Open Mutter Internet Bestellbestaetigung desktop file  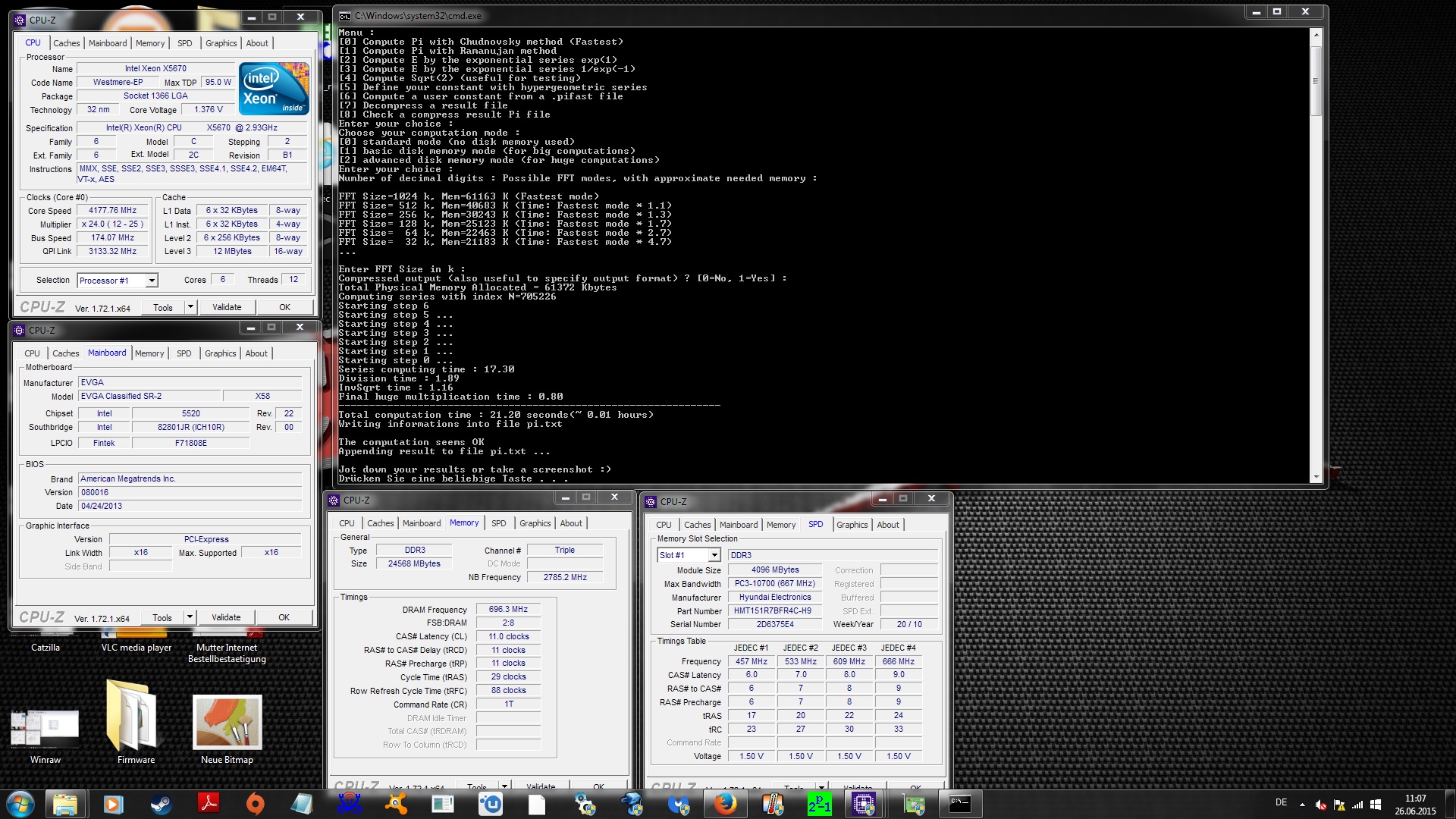click(x=227, y=652)
